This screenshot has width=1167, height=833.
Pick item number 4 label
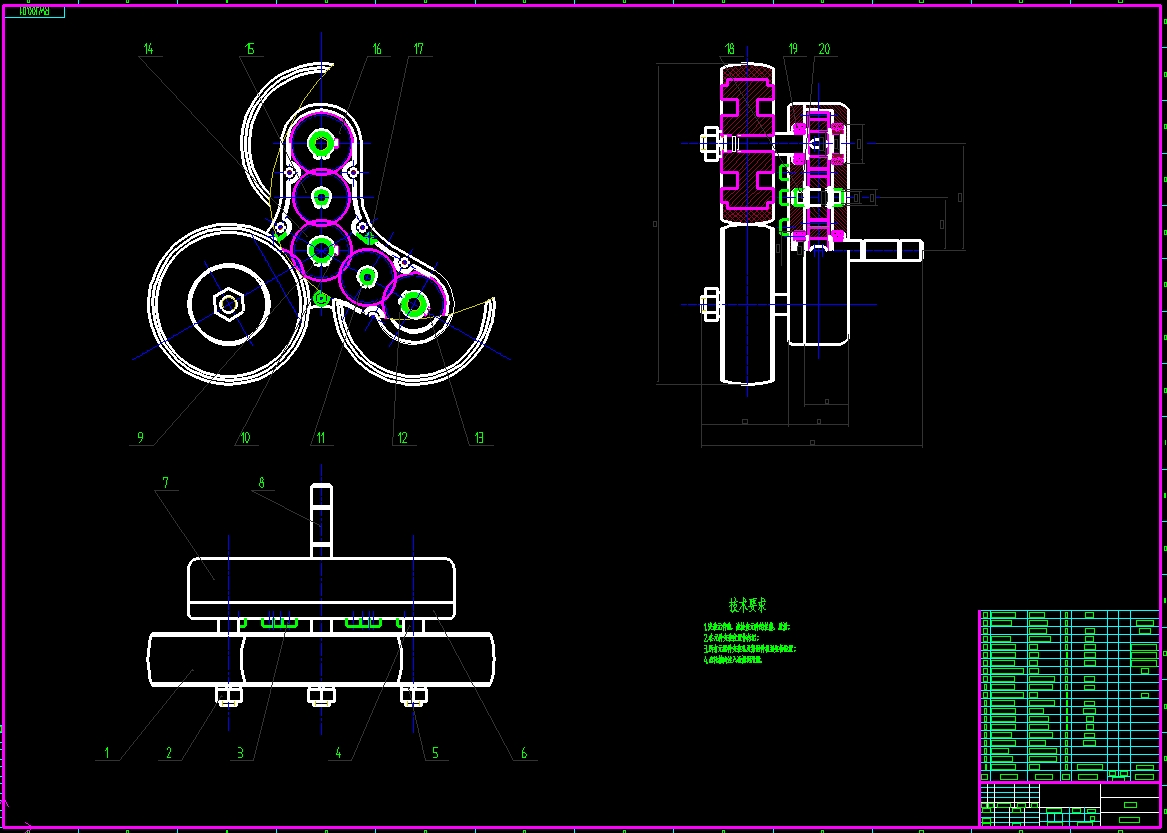[x=338, y=753]
